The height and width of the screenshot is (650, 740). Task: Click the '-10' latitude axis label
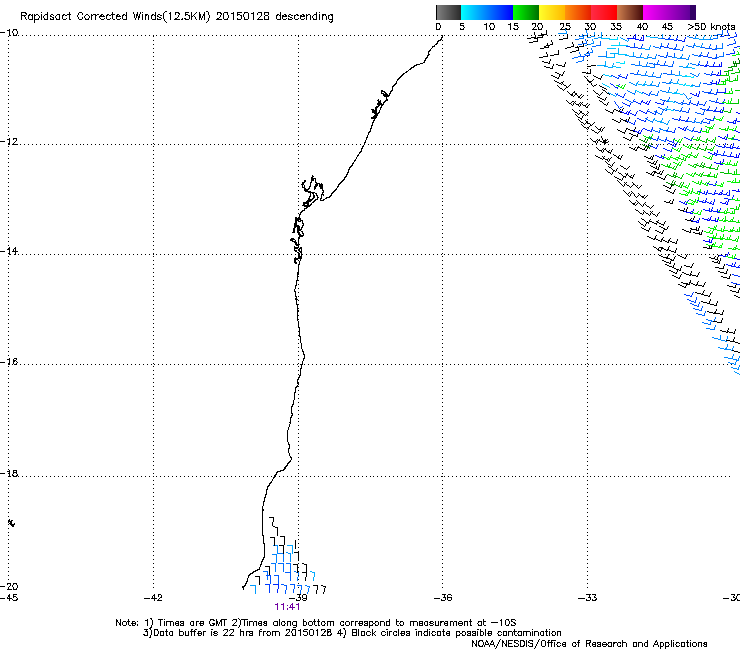coord(9,33)
